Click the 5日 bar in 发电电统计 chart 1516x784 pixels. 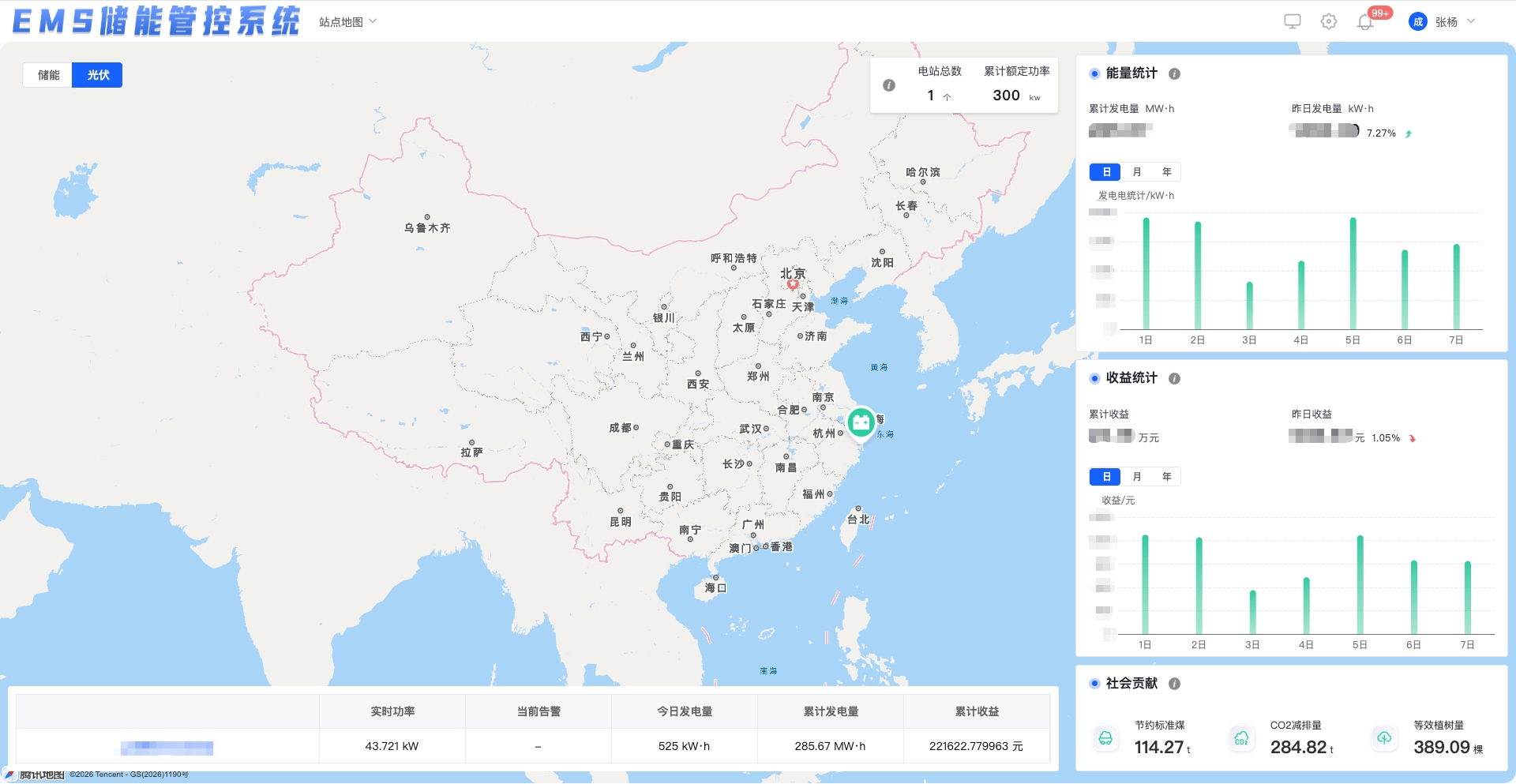pyautogui.click(x=1353, y=273)
